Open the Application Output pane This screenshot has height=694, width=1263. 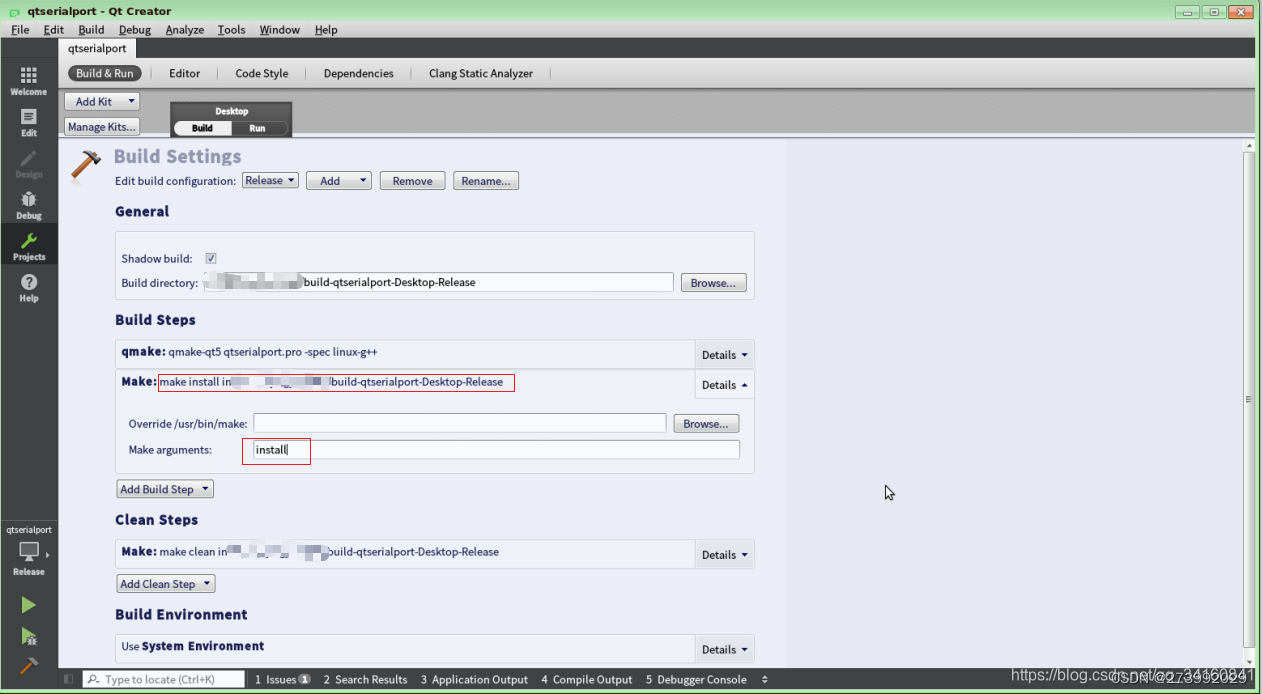(474, 679)
